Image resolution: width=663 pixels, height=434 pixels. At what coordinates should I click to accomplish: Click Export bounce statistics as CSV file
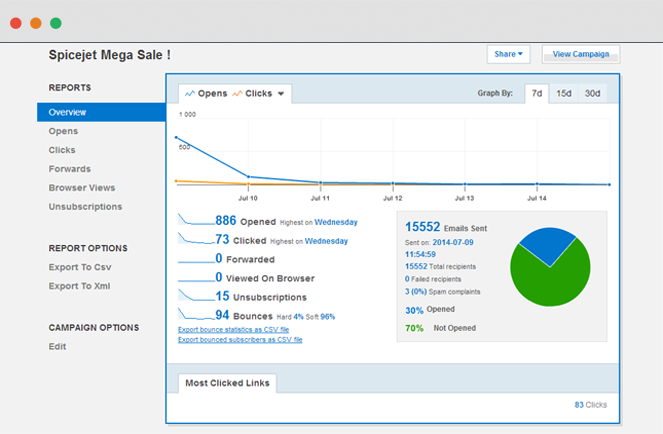pyautogui.click(x=233, y=330)
